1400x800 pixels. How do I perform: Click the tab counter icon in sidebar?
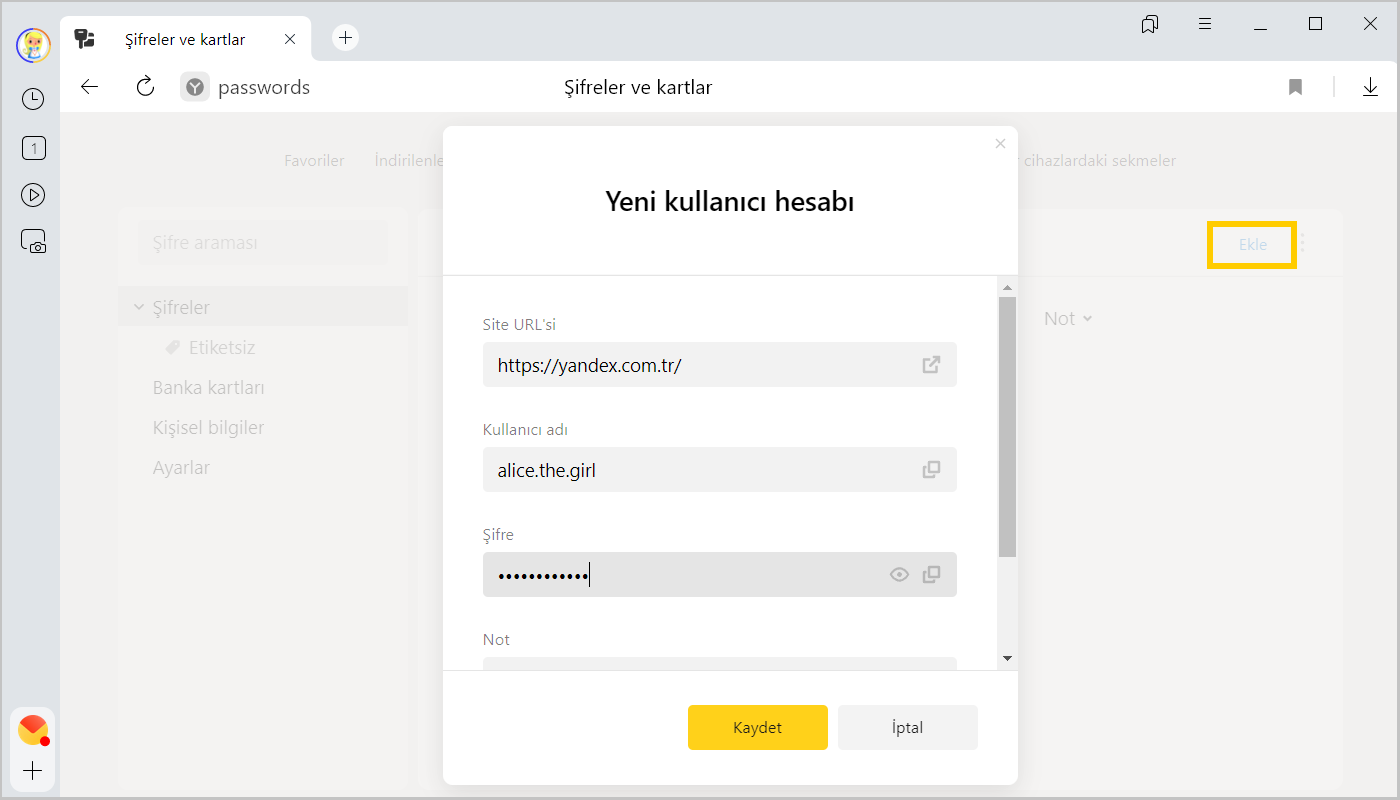33,149
